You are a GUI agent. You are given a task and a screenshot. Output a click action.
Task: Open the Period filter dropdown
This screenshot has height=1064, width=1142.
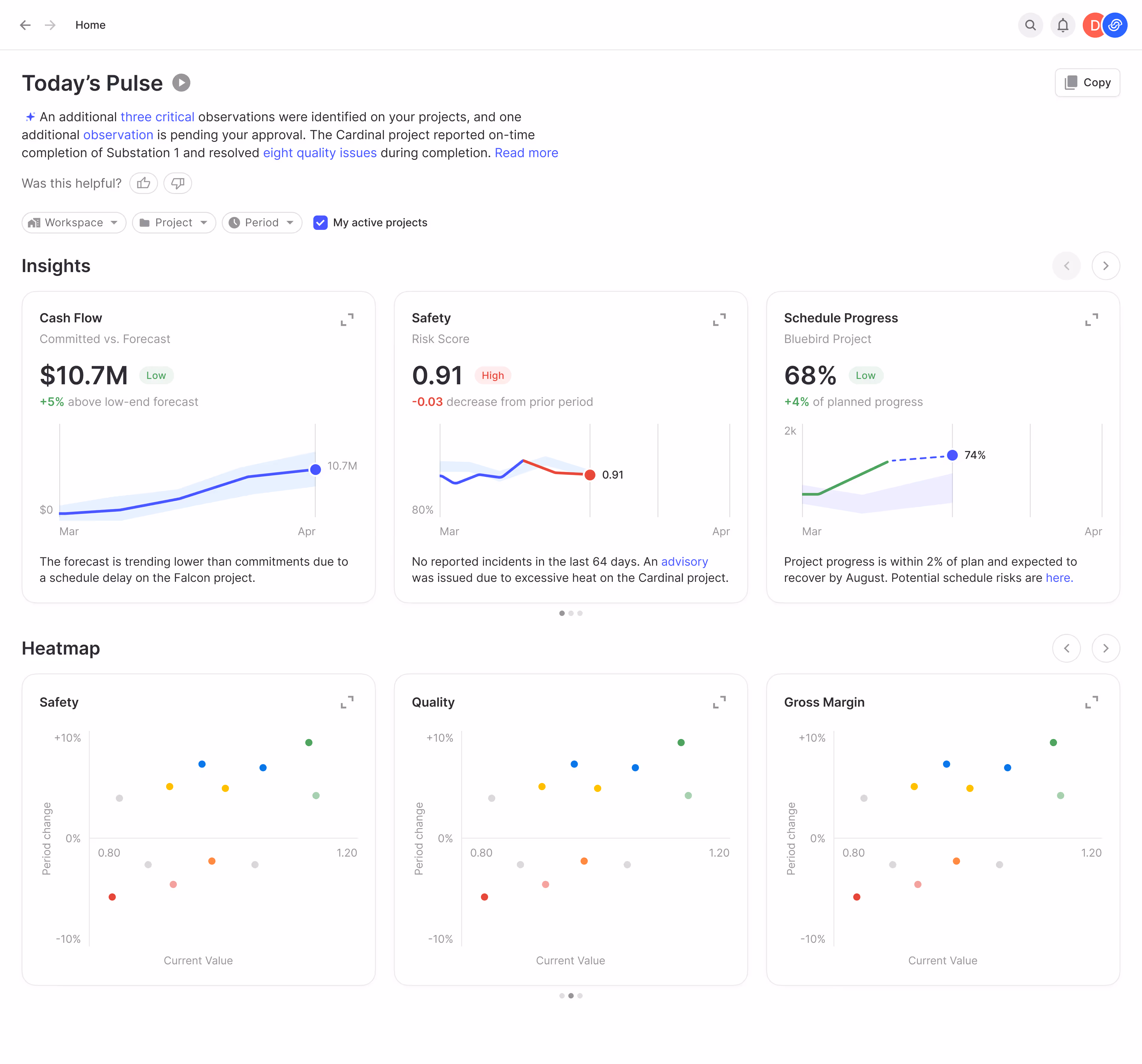coord(262,222)
